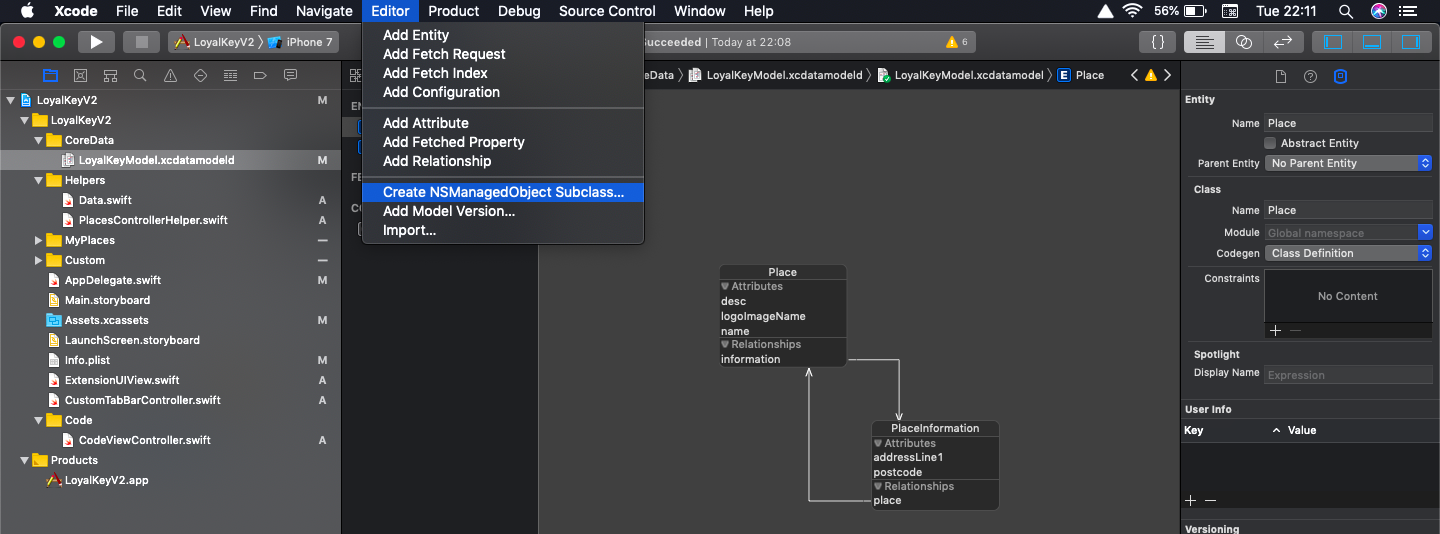Choose Create NSManagedObject Subclass menu item
The image size is (1440, 534).
pos(503,192)
